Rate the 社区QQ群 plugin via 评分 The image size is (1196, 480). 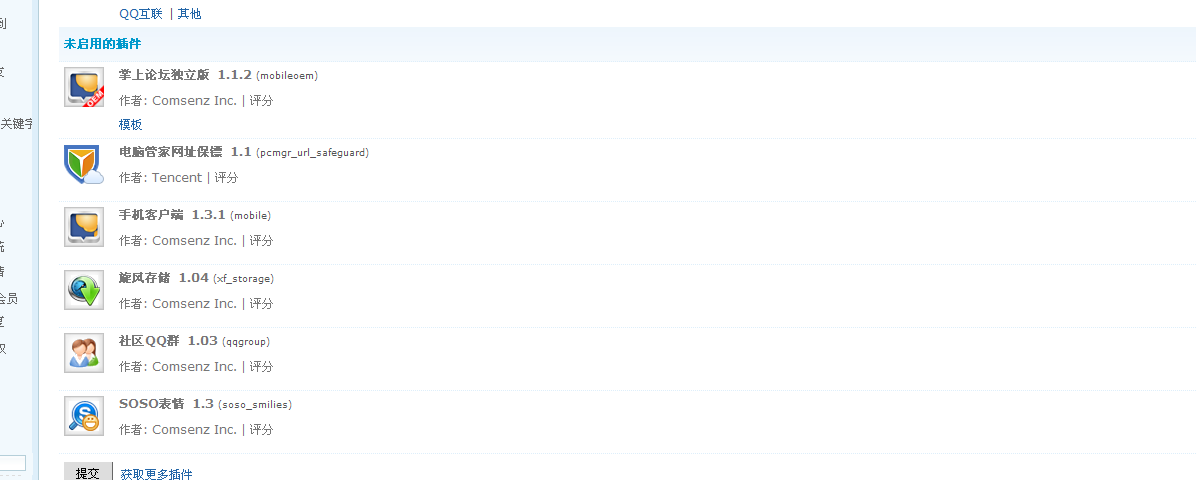pyautogui.click(x=261, y=367)
